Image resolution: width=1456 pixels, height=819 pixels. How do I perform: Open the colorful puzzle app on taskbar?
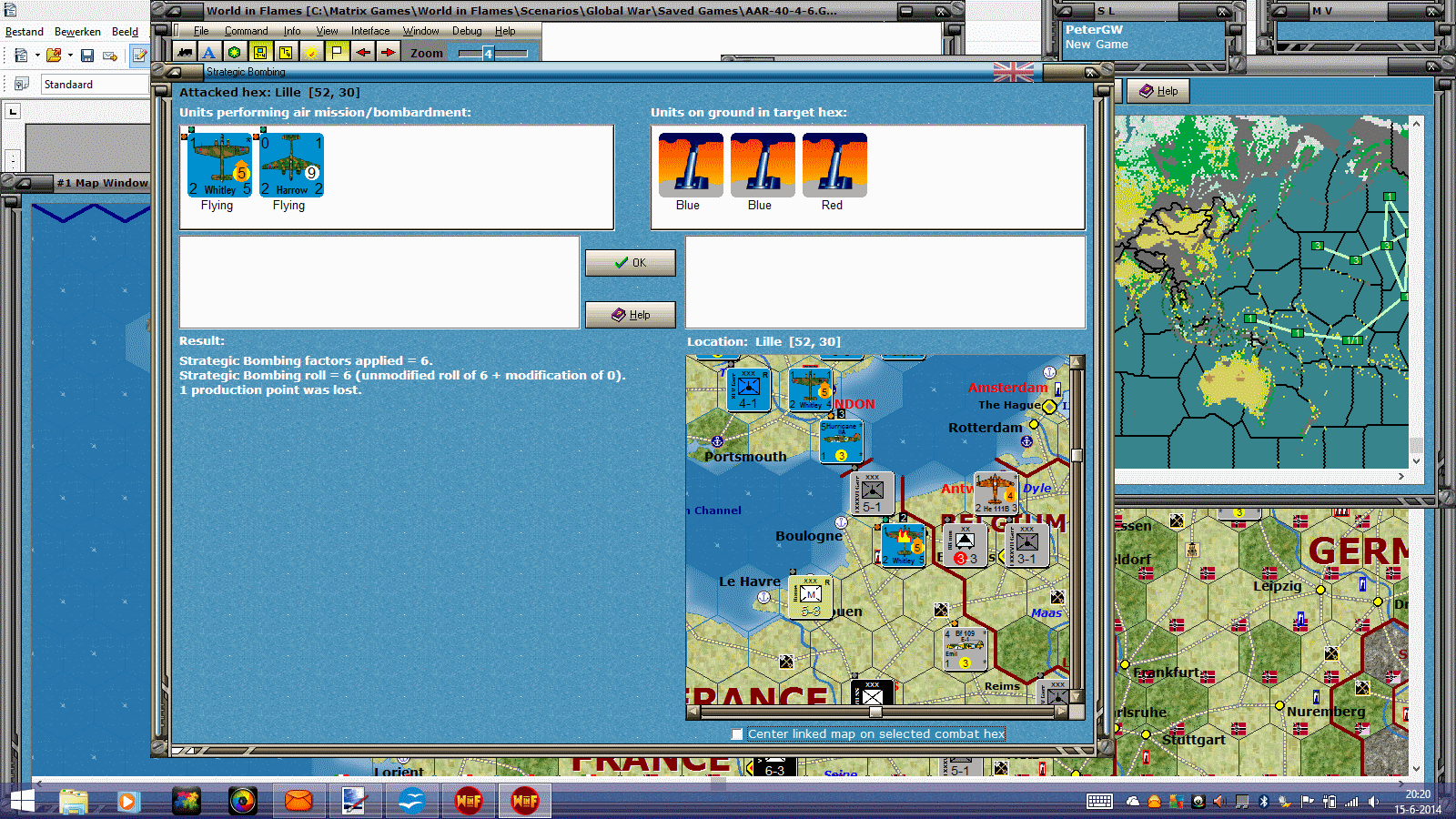(186, 802)
